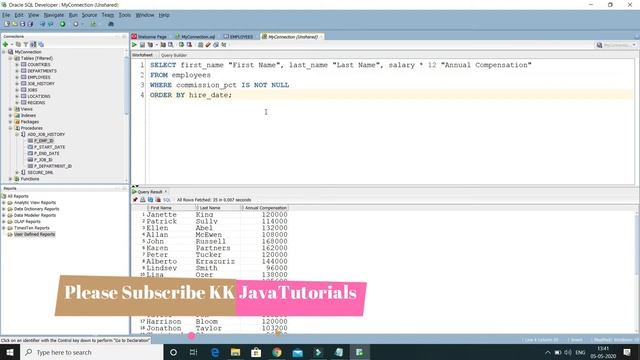
Task: Expand the COUNTRIES table node
Action: point(17,64)
